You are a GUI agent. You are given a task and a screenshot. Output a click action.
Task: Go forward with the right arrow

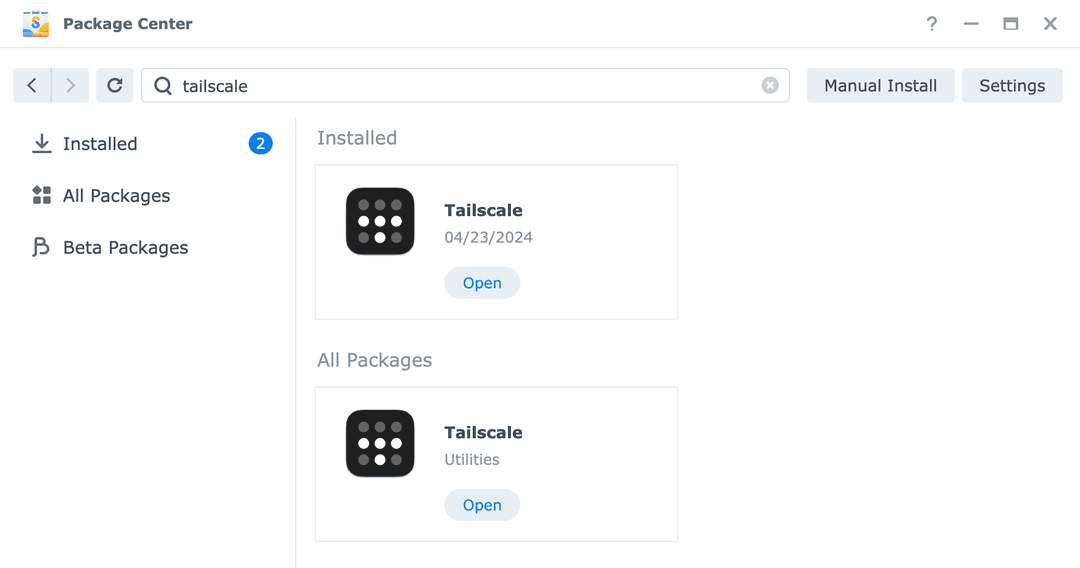[70, 86]
